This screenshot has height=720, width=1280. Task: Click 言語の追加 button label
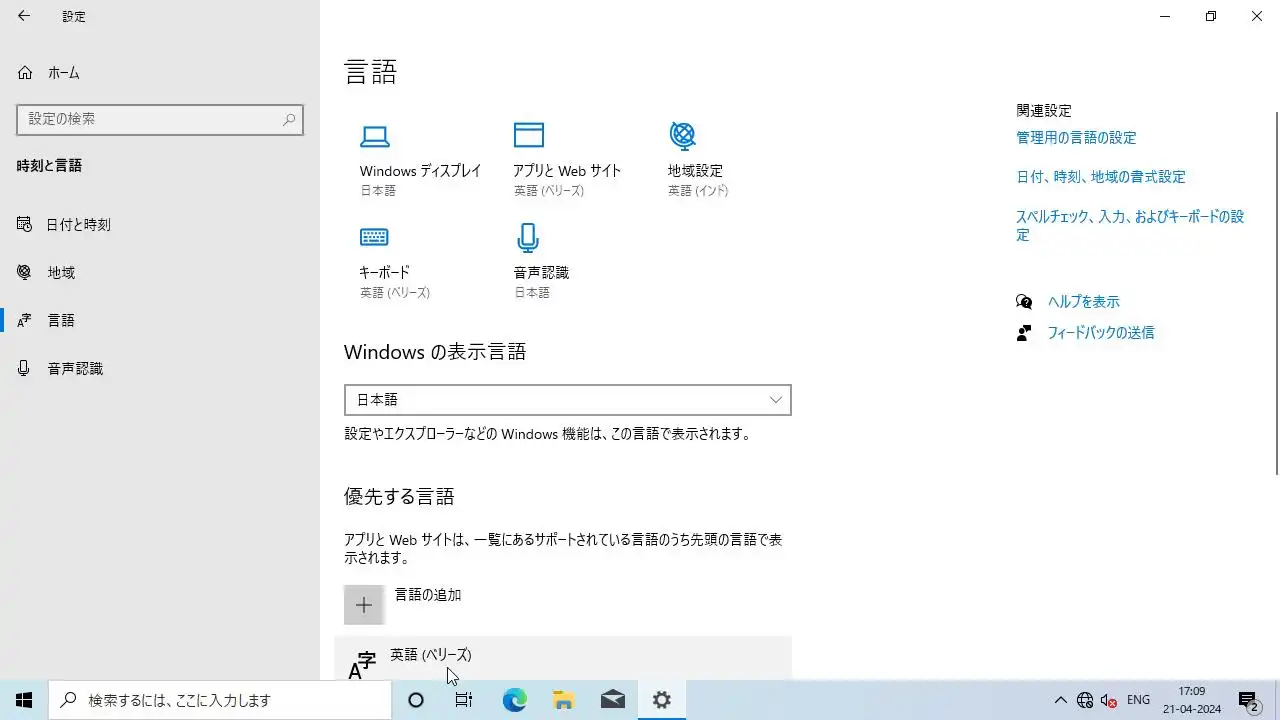click(x=428, y=595)
